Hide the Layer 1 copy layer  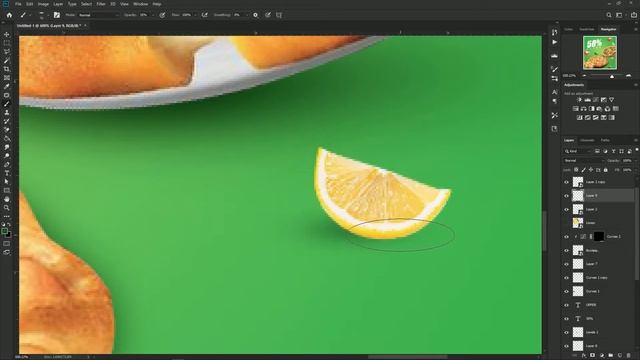click(x=566, y=182)
